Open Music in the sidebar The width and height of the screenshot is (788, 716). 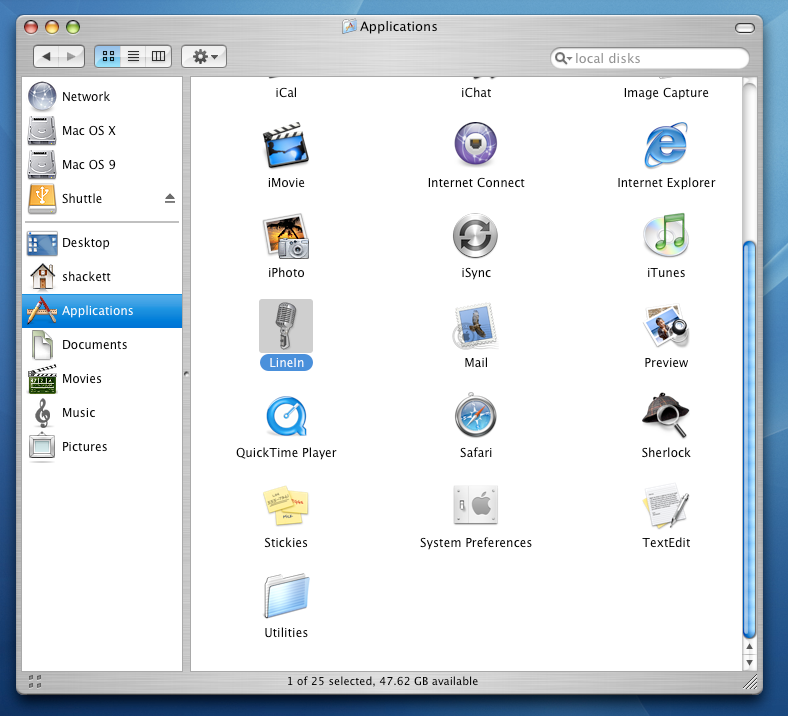pyautogui.click(x=102, y=413)
